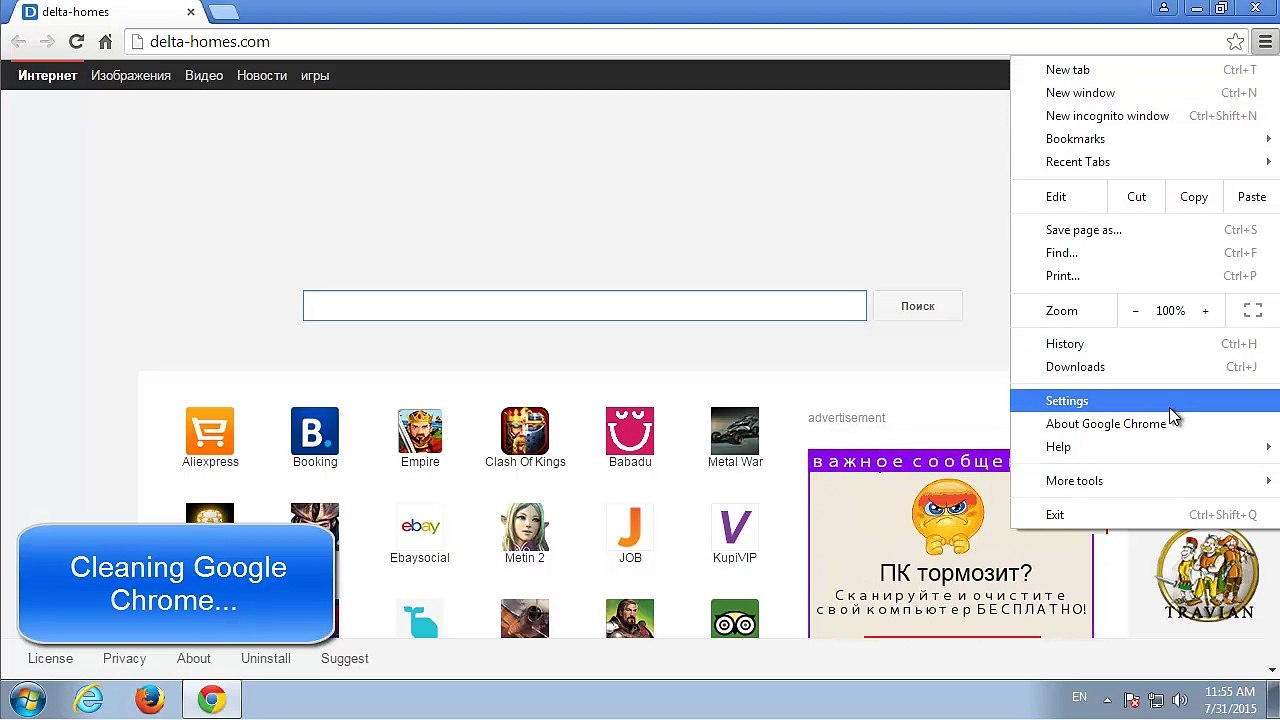Click the address bar showing delta-homes.com
This screenshot has width=1280, height=720.
(x=685, y=42)
